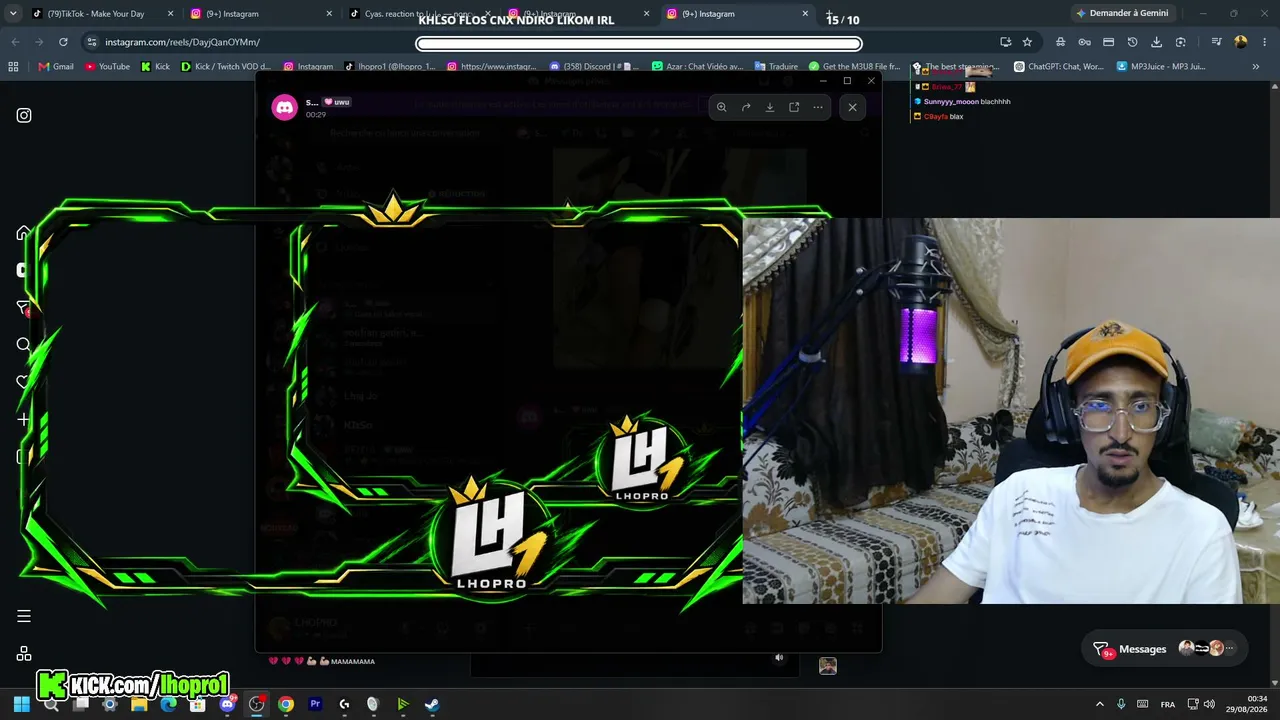Screen dimensions: 1280x720
Task: Open Google Chrome from taskbar
Action: (286, 704)
